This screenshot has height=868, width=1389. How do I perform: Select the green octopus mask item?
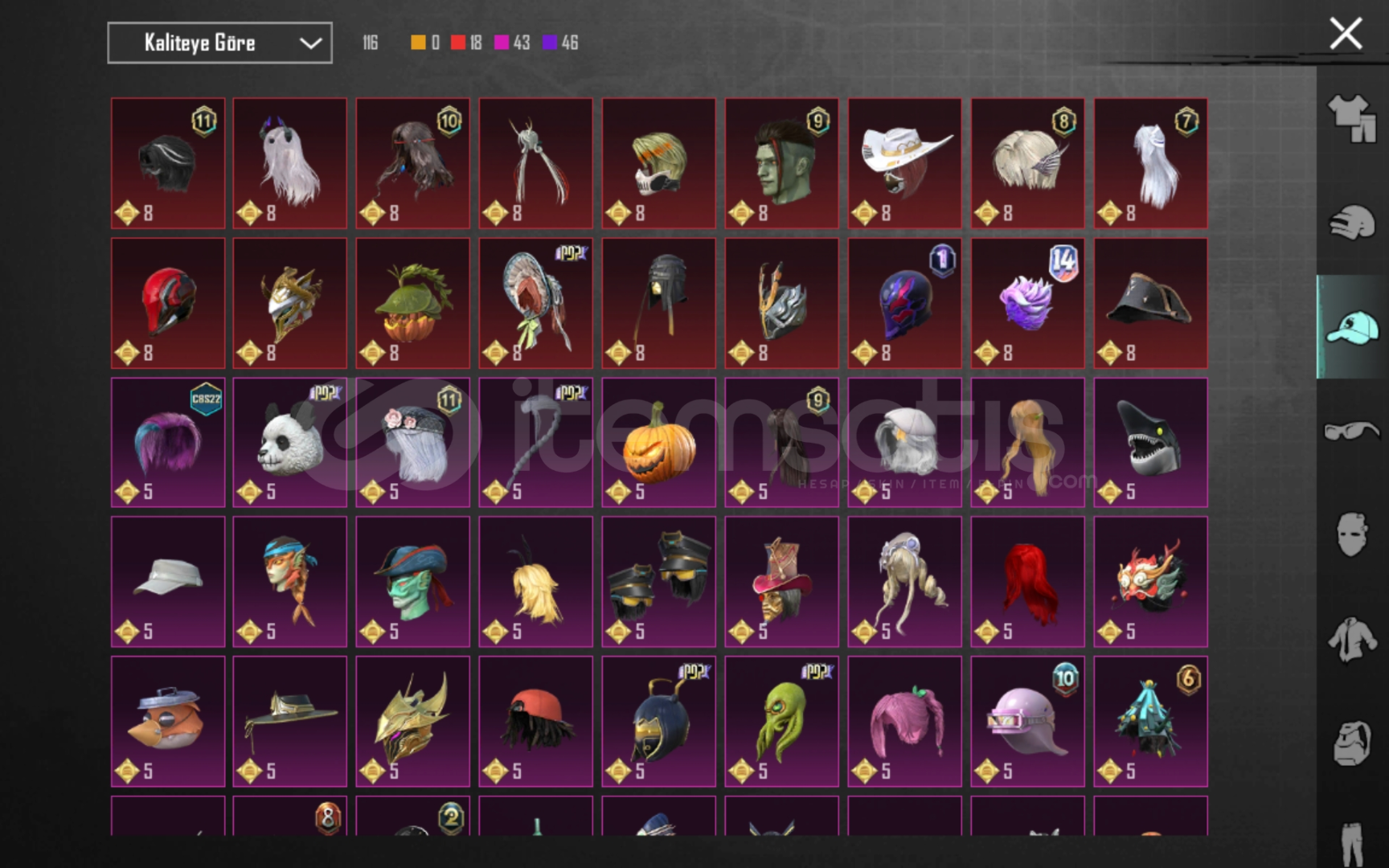(781, 722)
